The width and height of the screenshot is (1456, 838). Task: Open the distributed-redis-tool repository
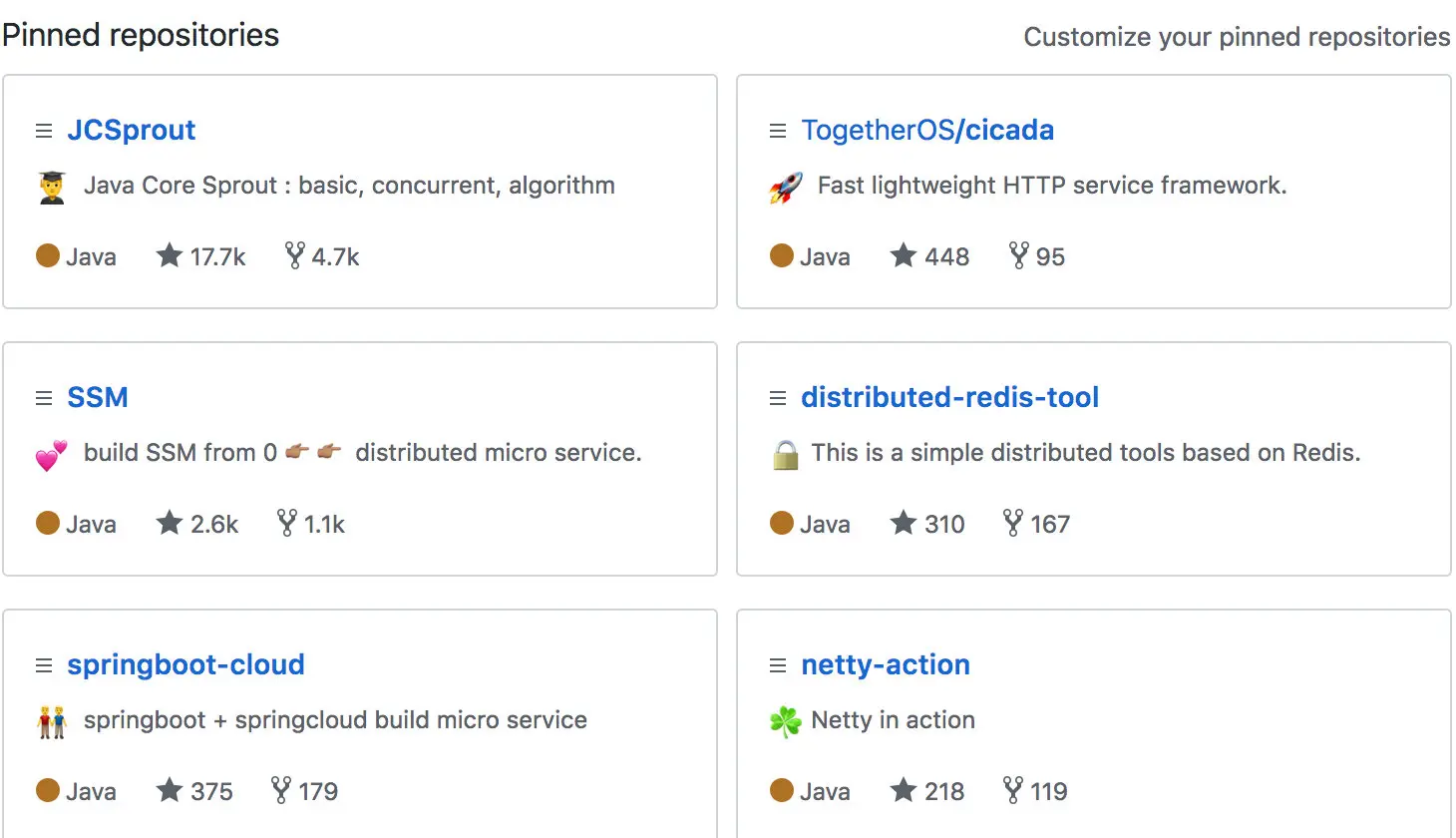949,398
